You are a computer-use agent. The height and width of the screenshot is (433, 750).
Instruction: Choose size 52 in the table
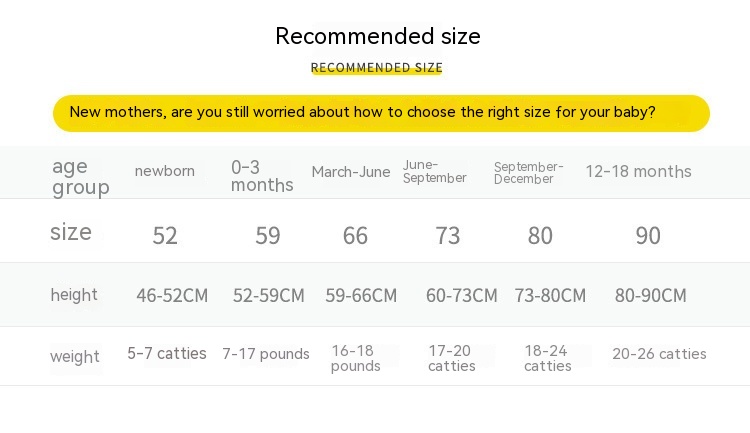165,236
